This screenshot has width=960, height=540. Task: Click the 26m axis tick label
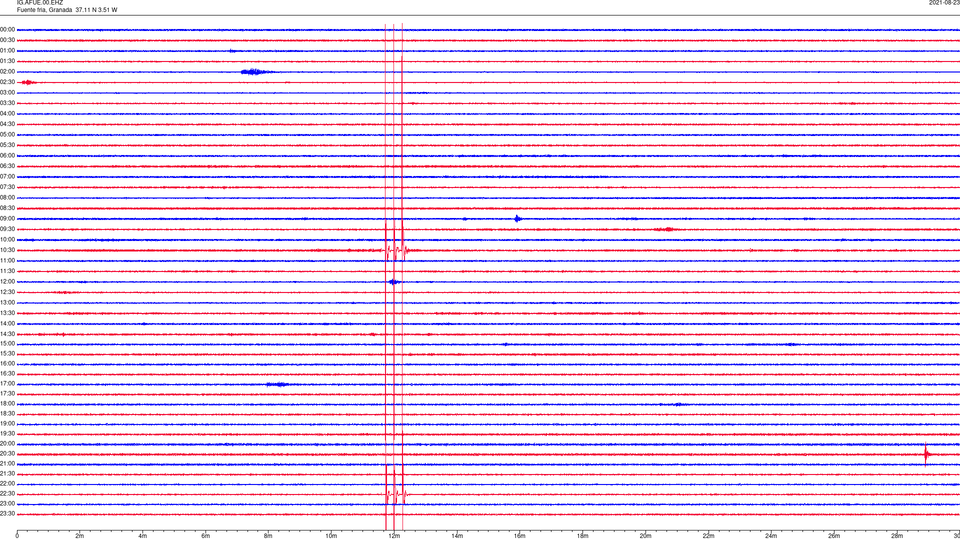(x=834, y=536)
